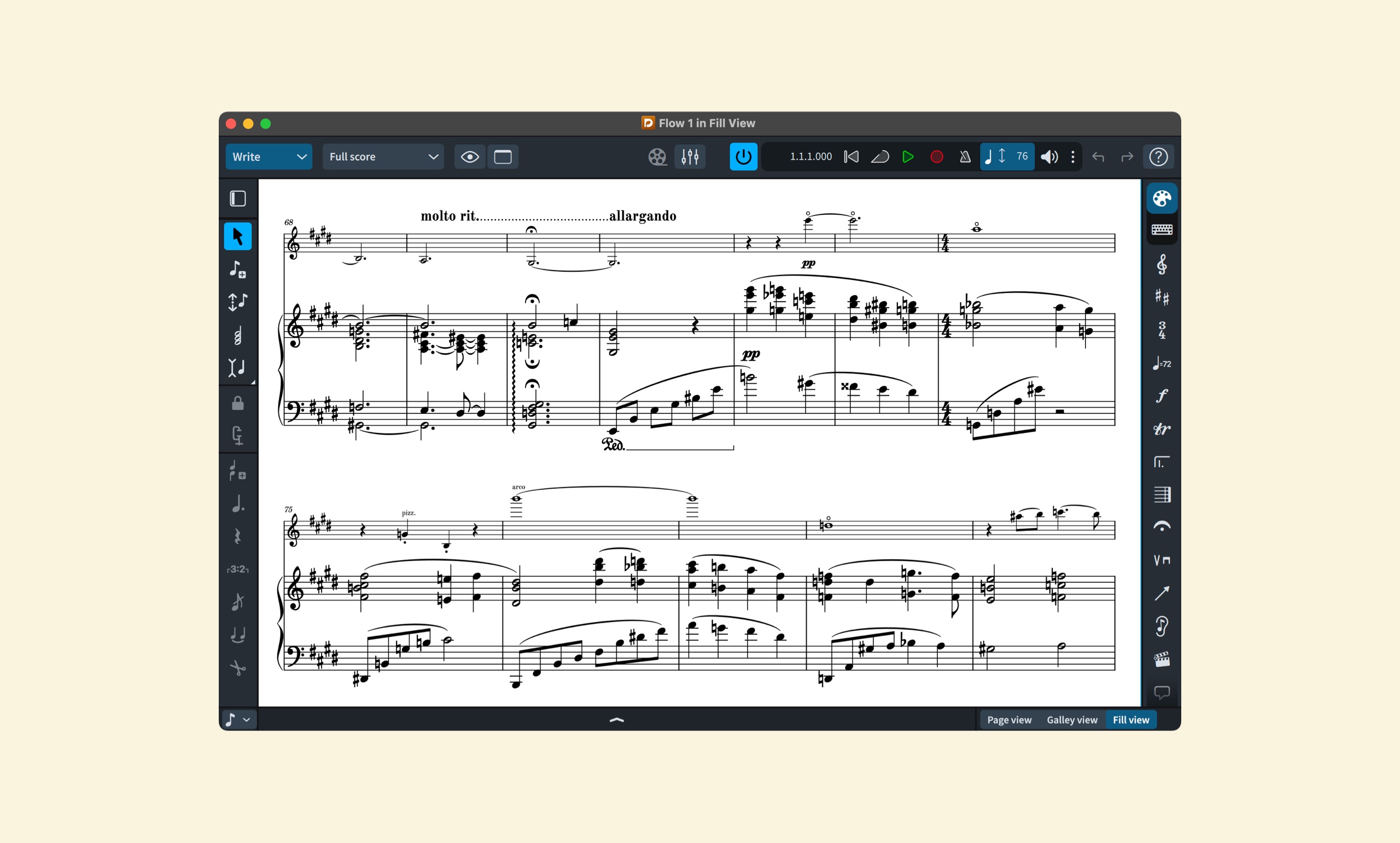Open the Mixer window
1400x843 pixels.
click(690, 157)
